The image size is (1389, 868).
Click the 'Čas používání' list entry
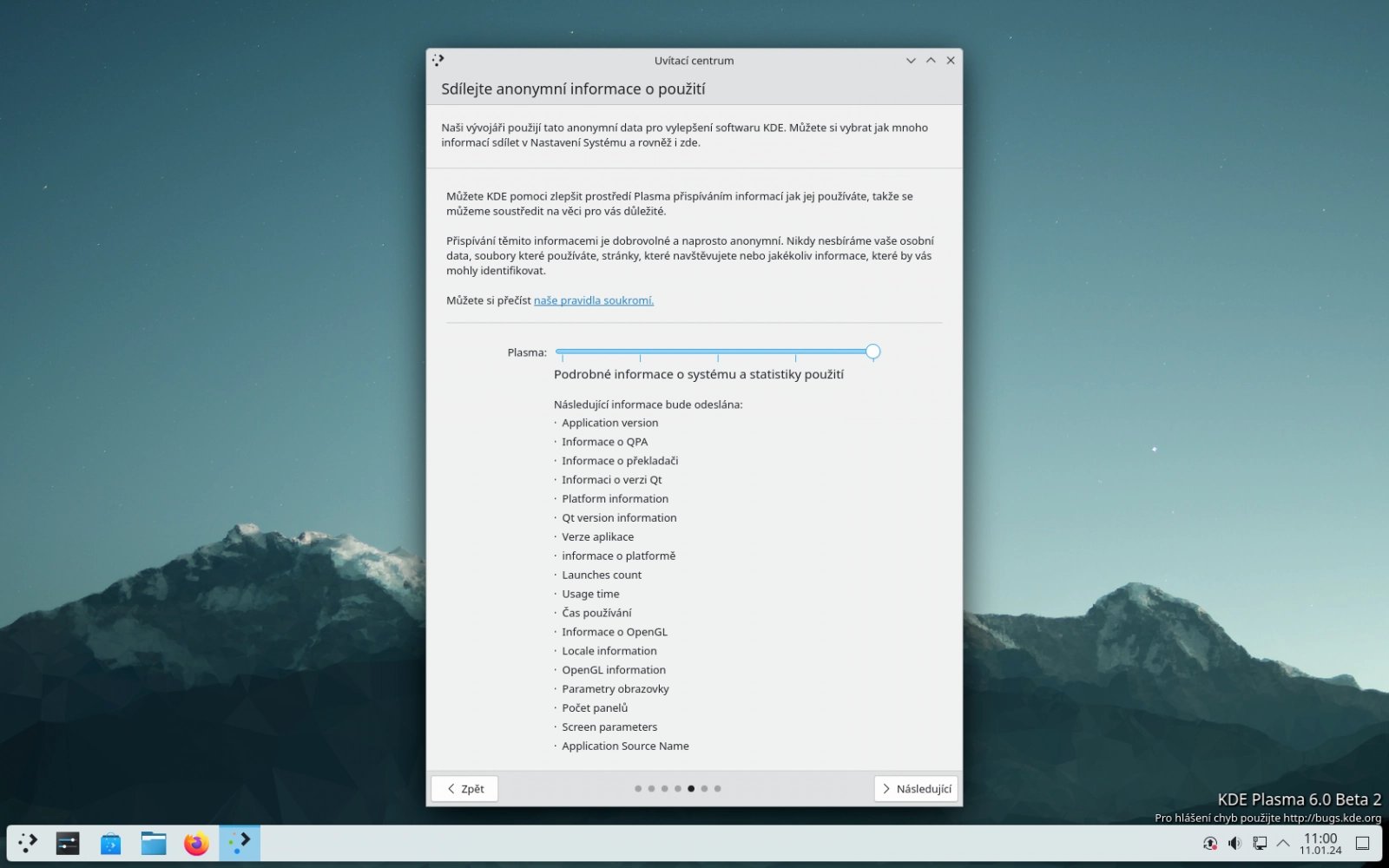596,613
